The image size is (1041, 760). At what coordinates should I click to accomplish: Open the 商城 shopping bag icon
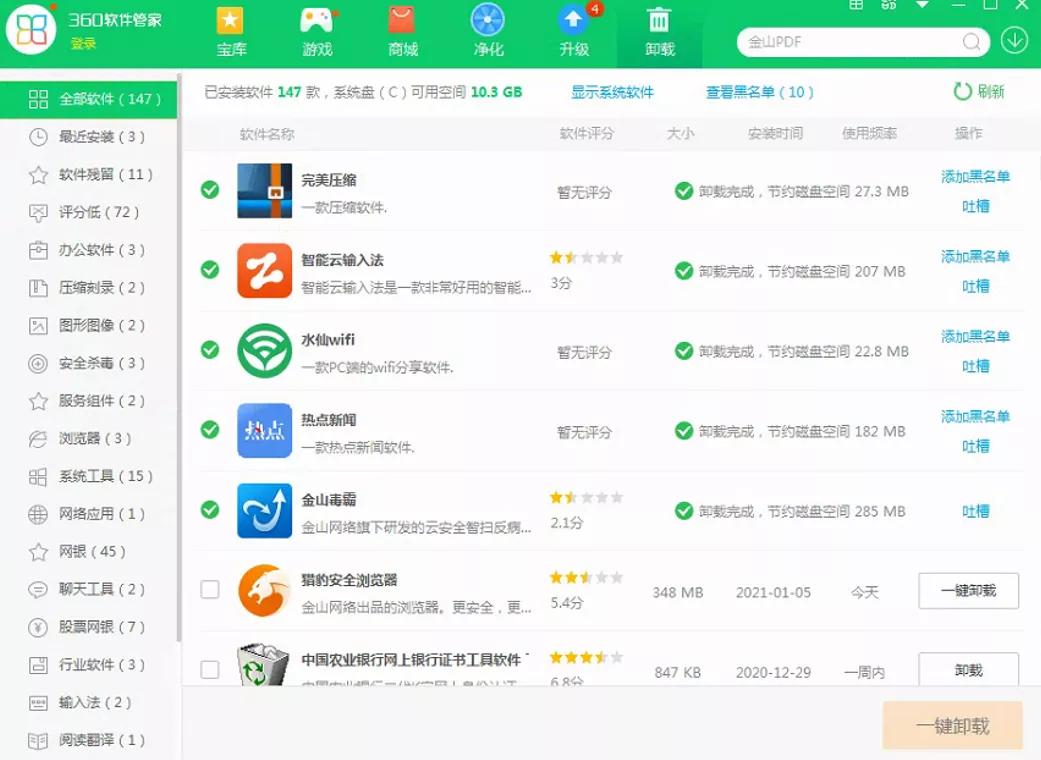402,21
